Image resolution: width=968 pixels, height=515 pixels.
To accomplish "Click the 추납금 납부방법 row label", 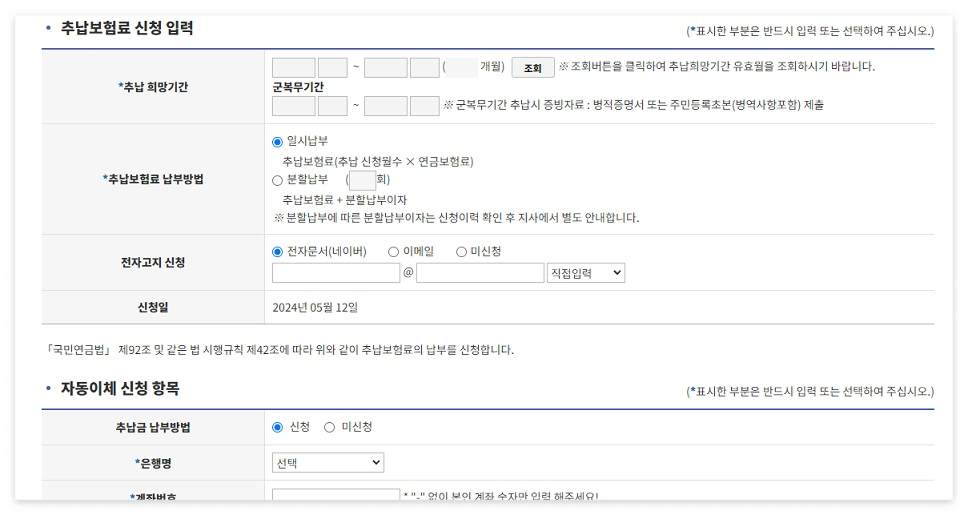I will tap(153, 427).
